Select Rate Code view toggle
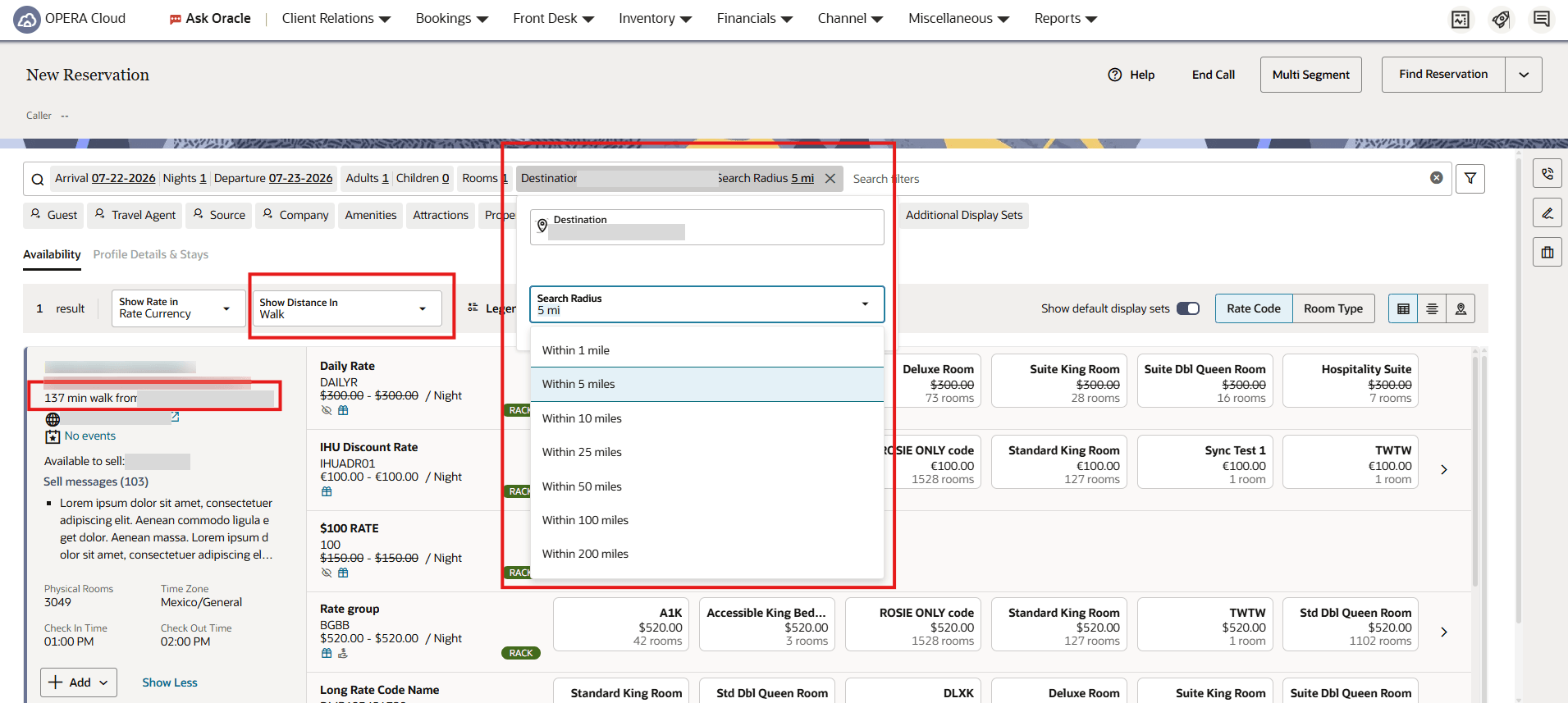 [1253, 308]
